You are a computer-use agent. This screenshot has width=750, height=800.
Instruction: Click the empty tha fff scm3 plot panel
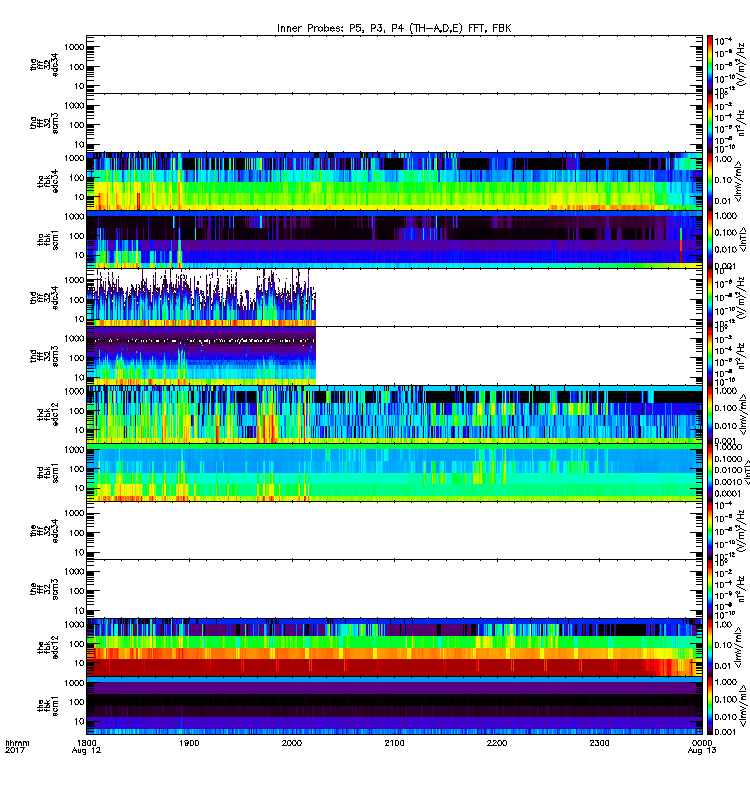[394, 123]
